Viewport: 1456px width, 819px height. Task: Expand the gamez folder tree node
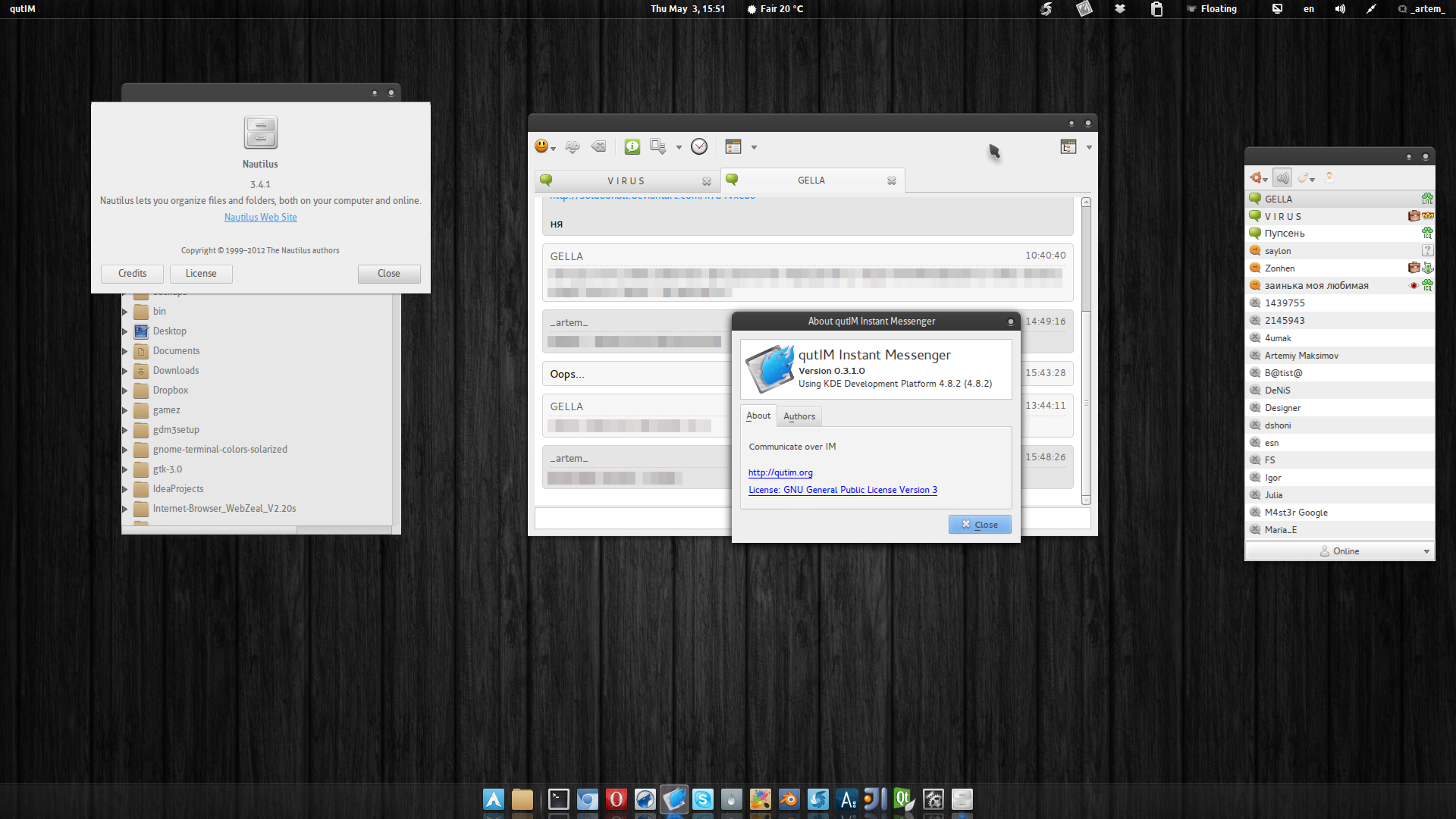point(125,410)
